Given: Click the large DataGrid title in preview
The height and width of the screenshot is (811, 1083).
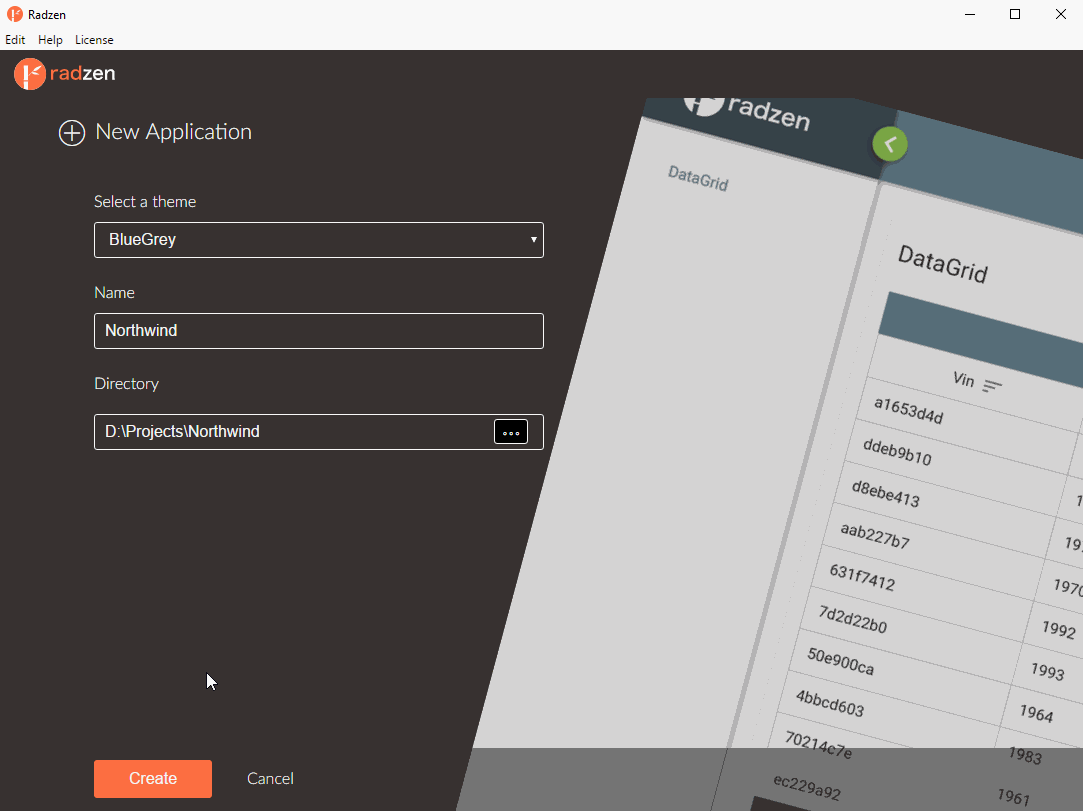Looking at the screenshot, I should (942, 265).
